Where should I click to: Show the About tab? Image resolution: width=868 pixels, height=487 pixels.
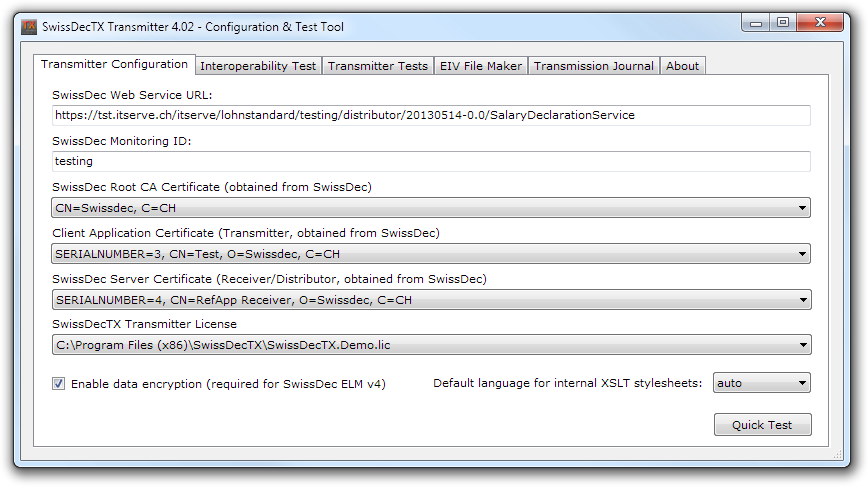pyautogui.click(x=682, y=66)
